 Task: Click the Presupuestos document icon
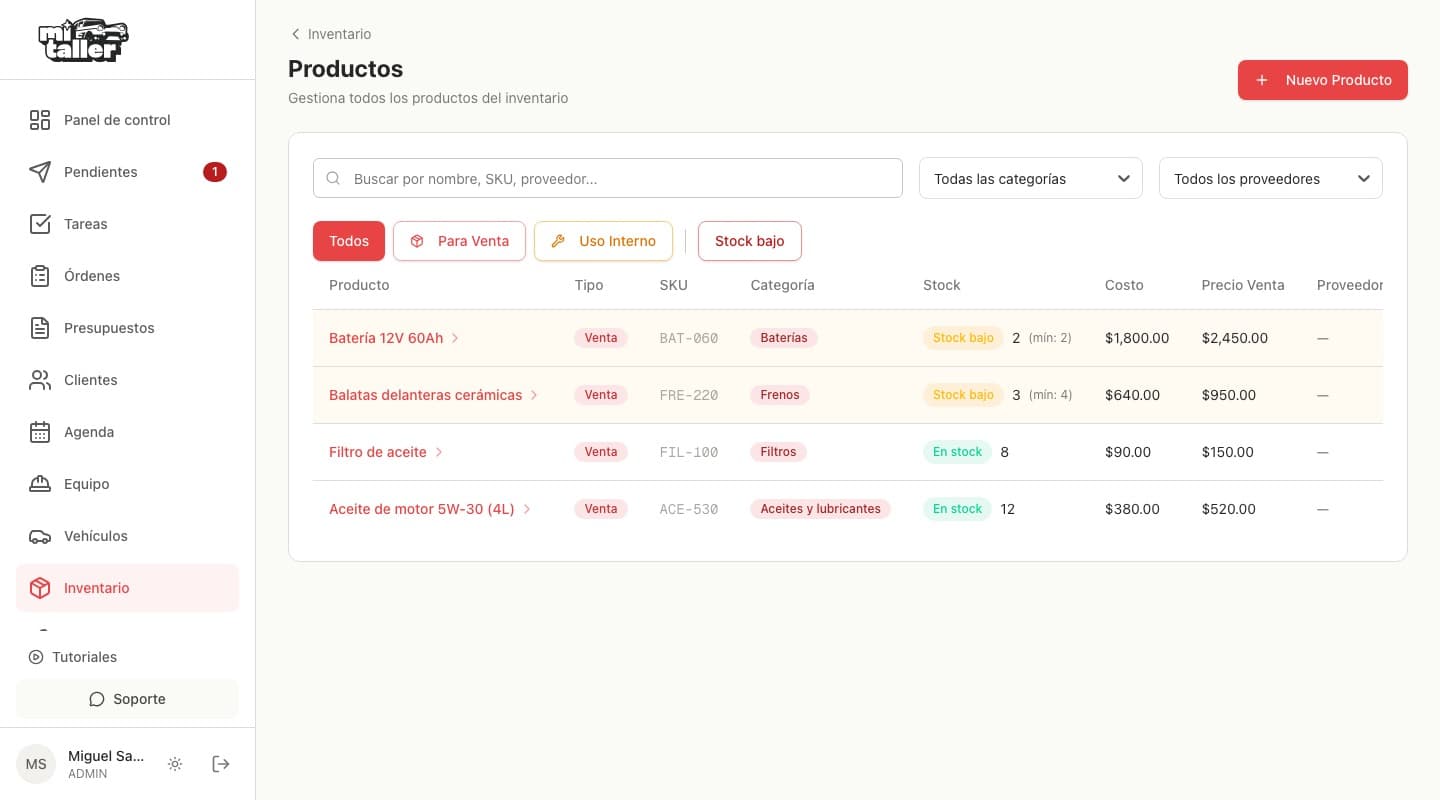(40, 328)
